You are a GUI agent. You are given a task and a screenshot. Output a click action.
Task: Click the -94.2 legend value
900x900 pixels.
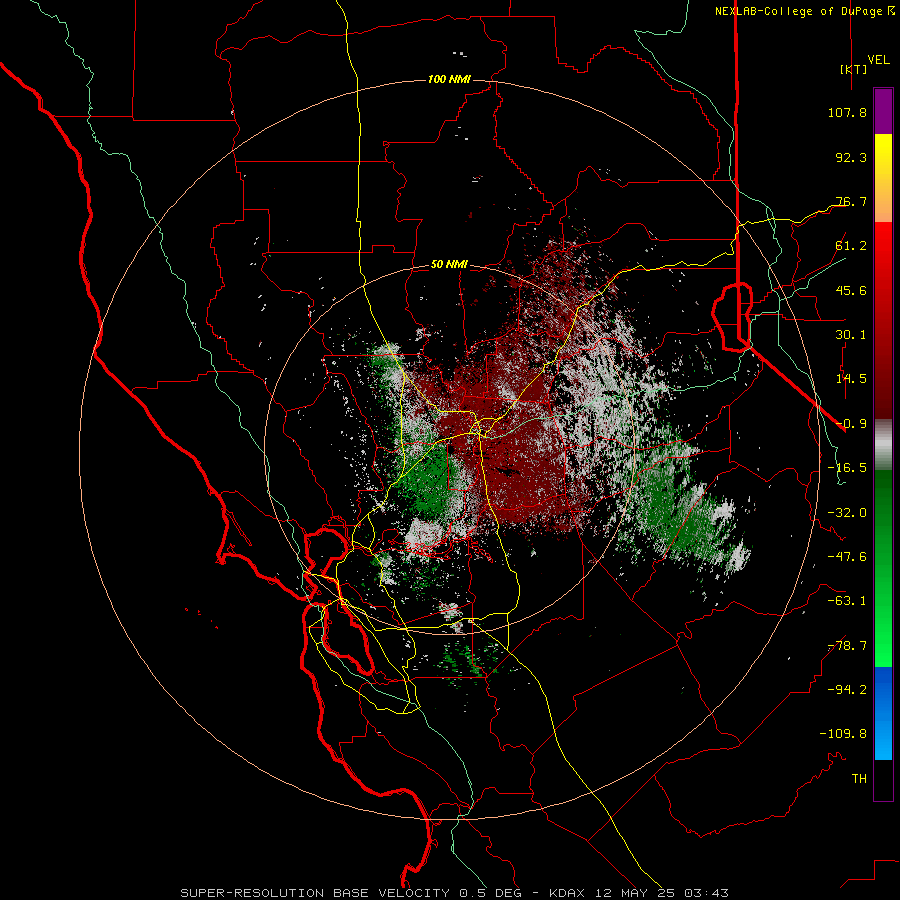pos(847,690)
